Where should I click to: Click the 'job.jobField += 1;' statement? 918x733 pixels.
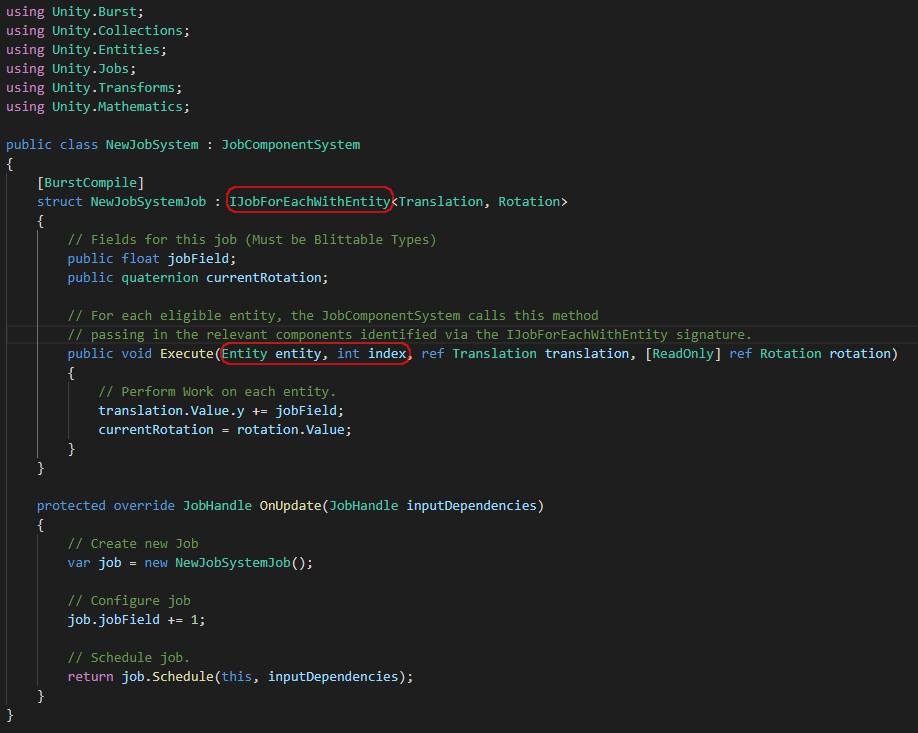coord(136,619)
